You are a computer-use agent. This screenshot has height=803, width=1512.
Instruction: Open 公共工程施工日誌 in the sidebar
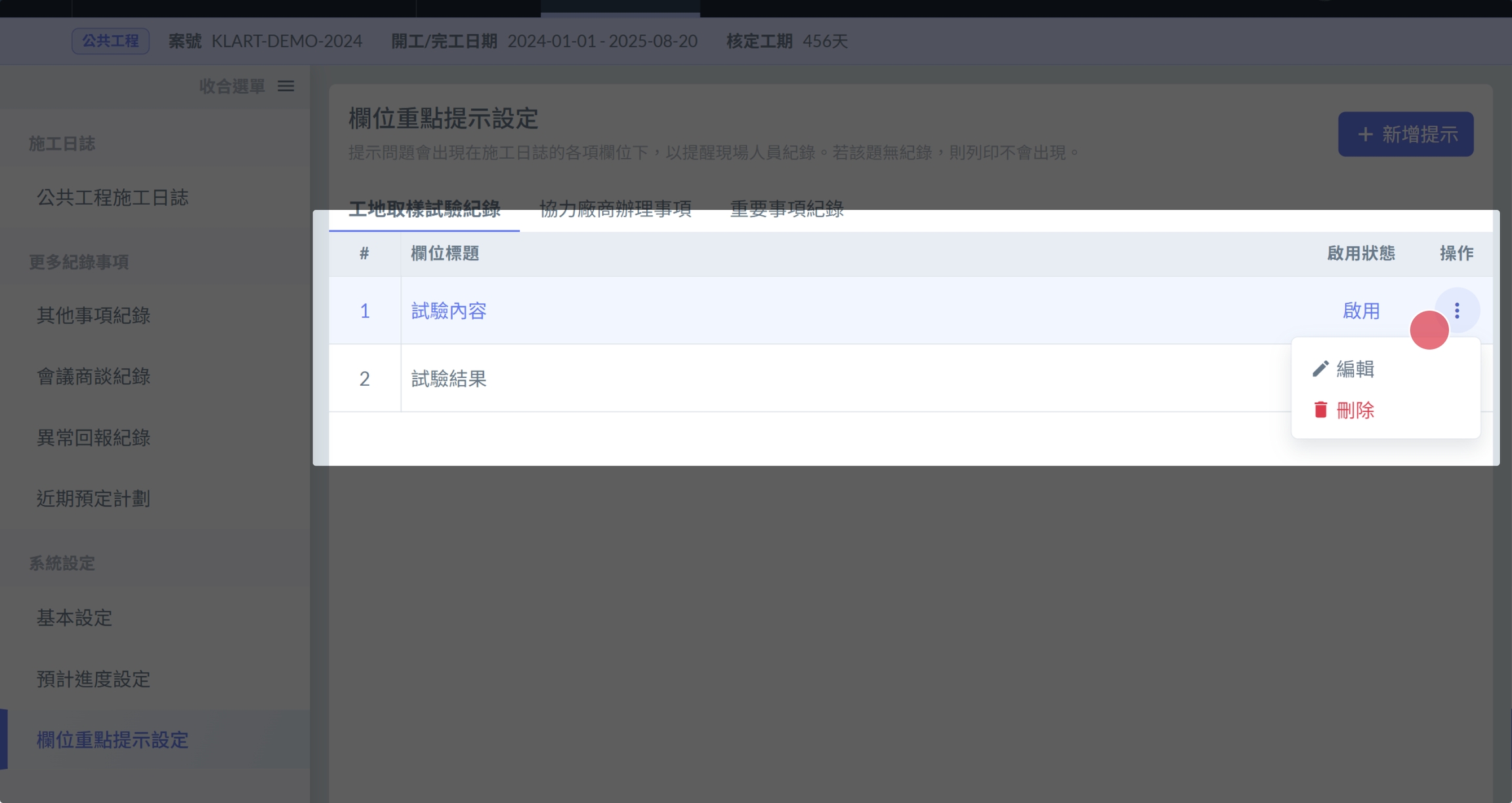tap(112, 197)
